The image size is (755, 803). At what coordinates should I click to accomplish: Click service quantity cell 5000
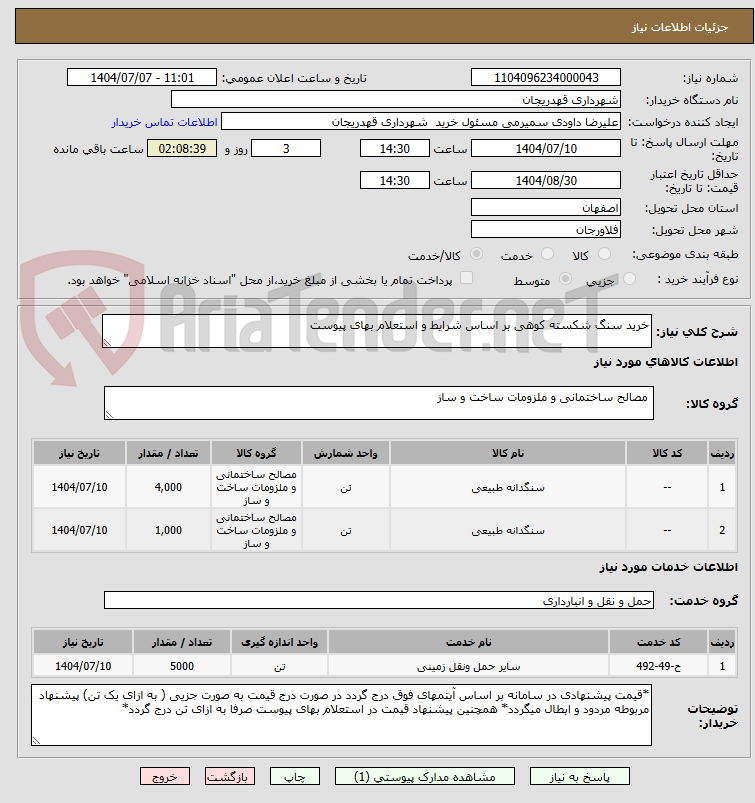(x=182, y=666)
